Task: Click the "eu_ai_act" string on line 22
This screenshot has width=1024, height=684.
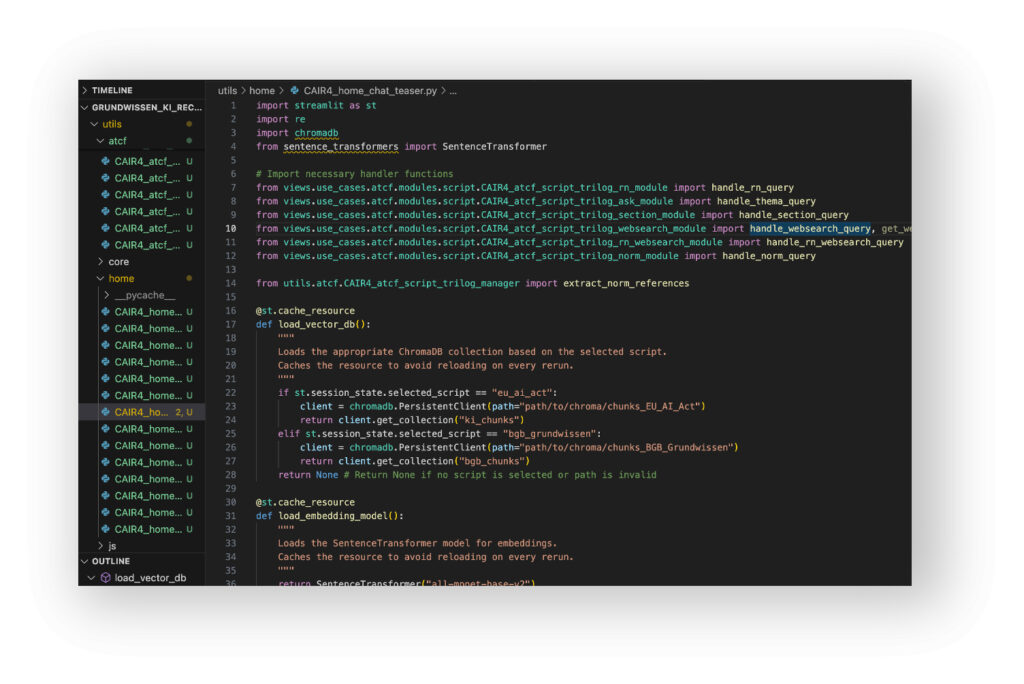Action: pos(522,393)
